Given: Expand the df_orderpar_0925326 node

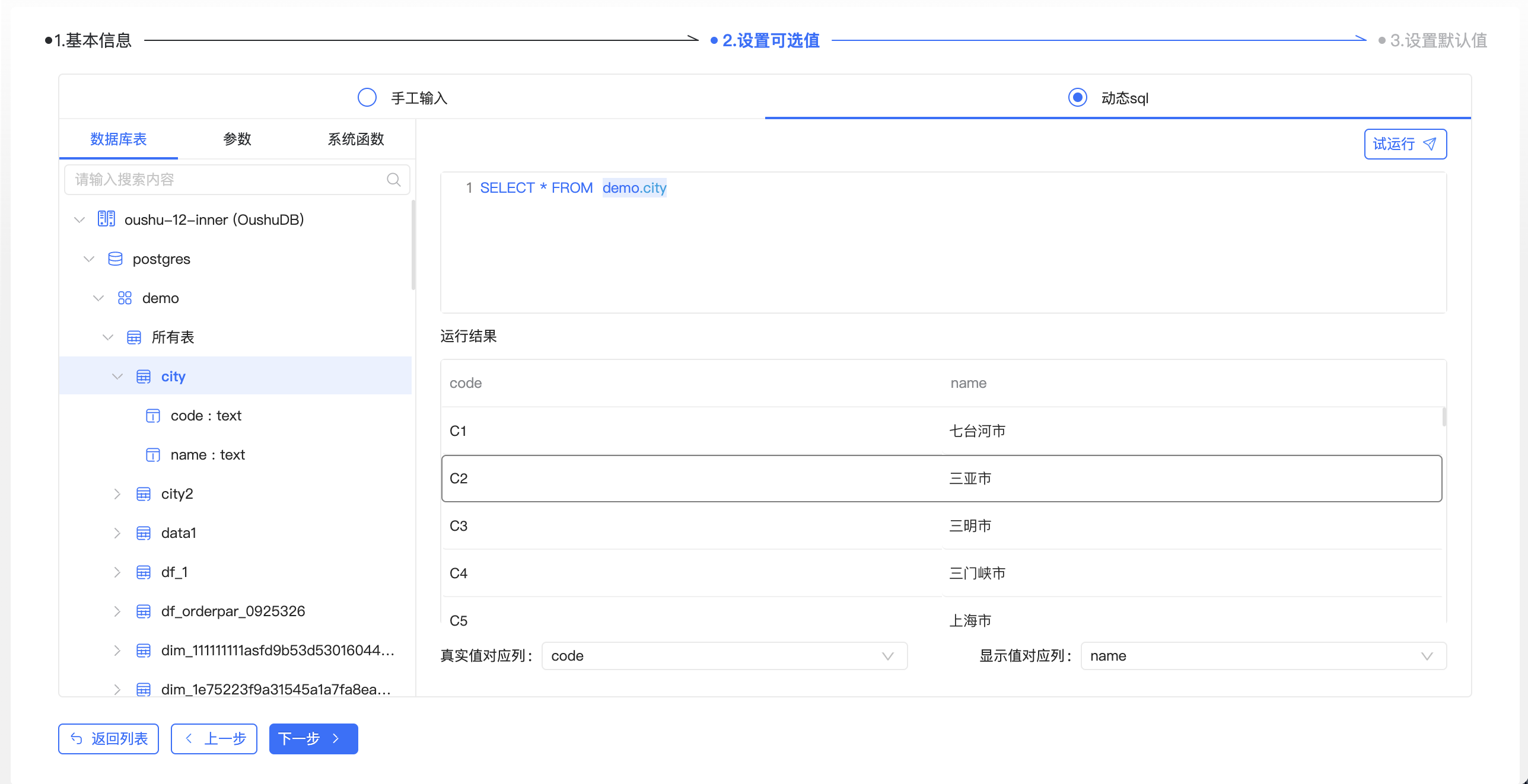Looking at the screenshot, I should point(117,611).
